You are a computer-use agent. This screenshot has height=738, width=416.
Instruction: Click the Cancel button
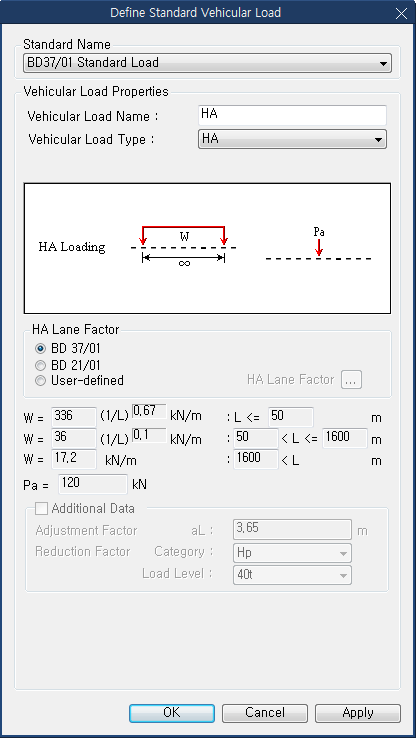pos(264,713)
